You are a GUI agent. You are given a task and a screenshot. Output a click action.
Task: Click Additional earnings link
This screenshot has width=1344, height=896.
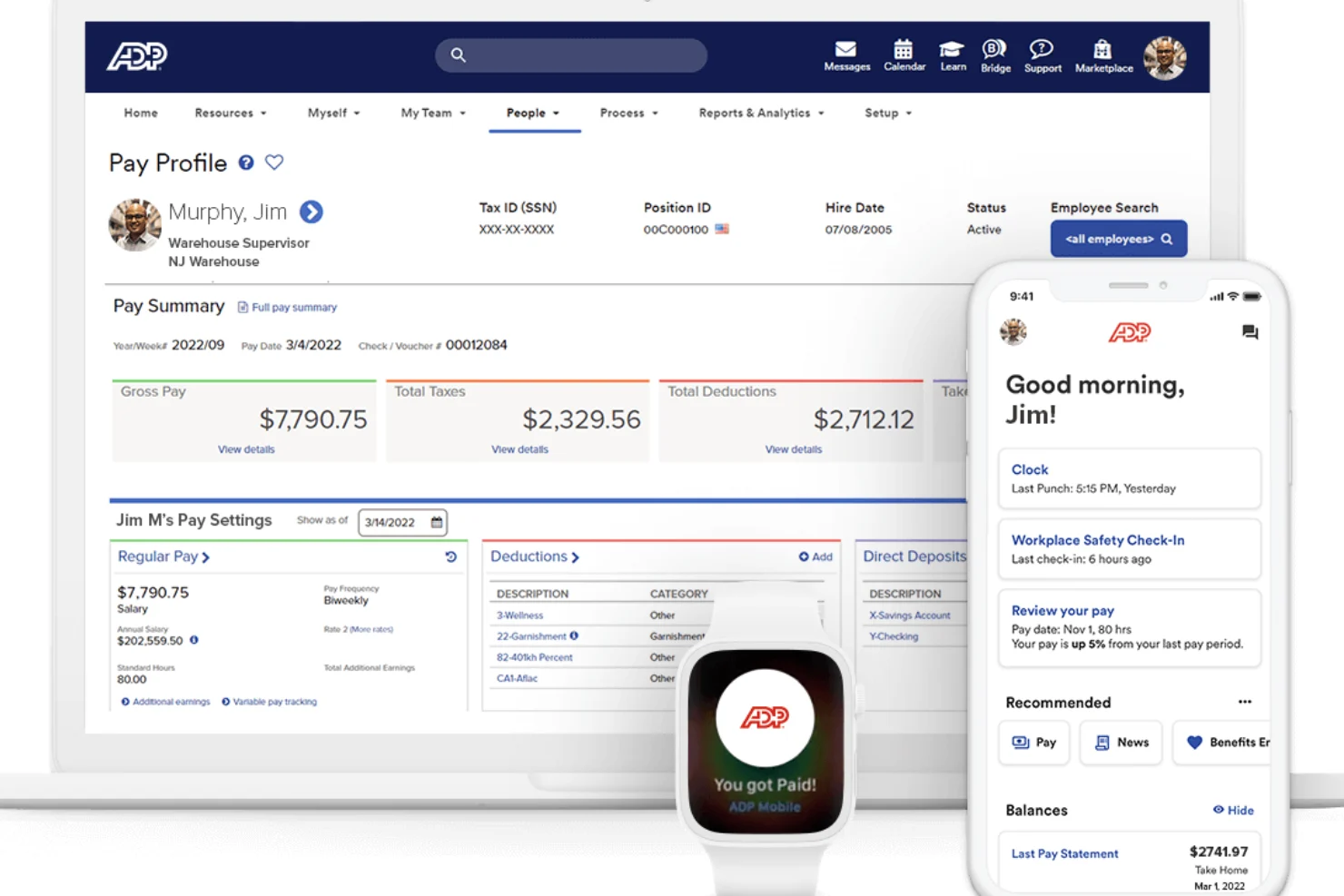pos(165,702)
